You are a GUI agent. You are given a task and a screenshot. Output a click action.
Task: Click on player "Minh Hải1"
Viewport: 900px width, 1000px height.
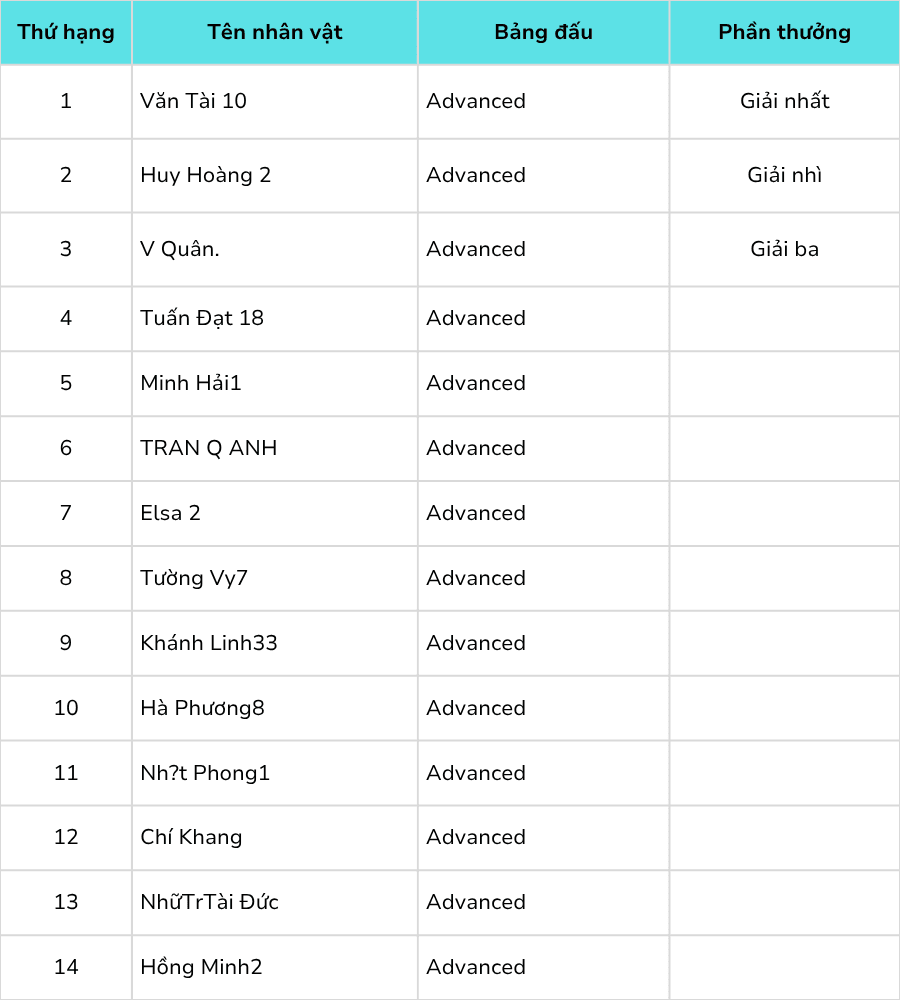pos(191,383)
